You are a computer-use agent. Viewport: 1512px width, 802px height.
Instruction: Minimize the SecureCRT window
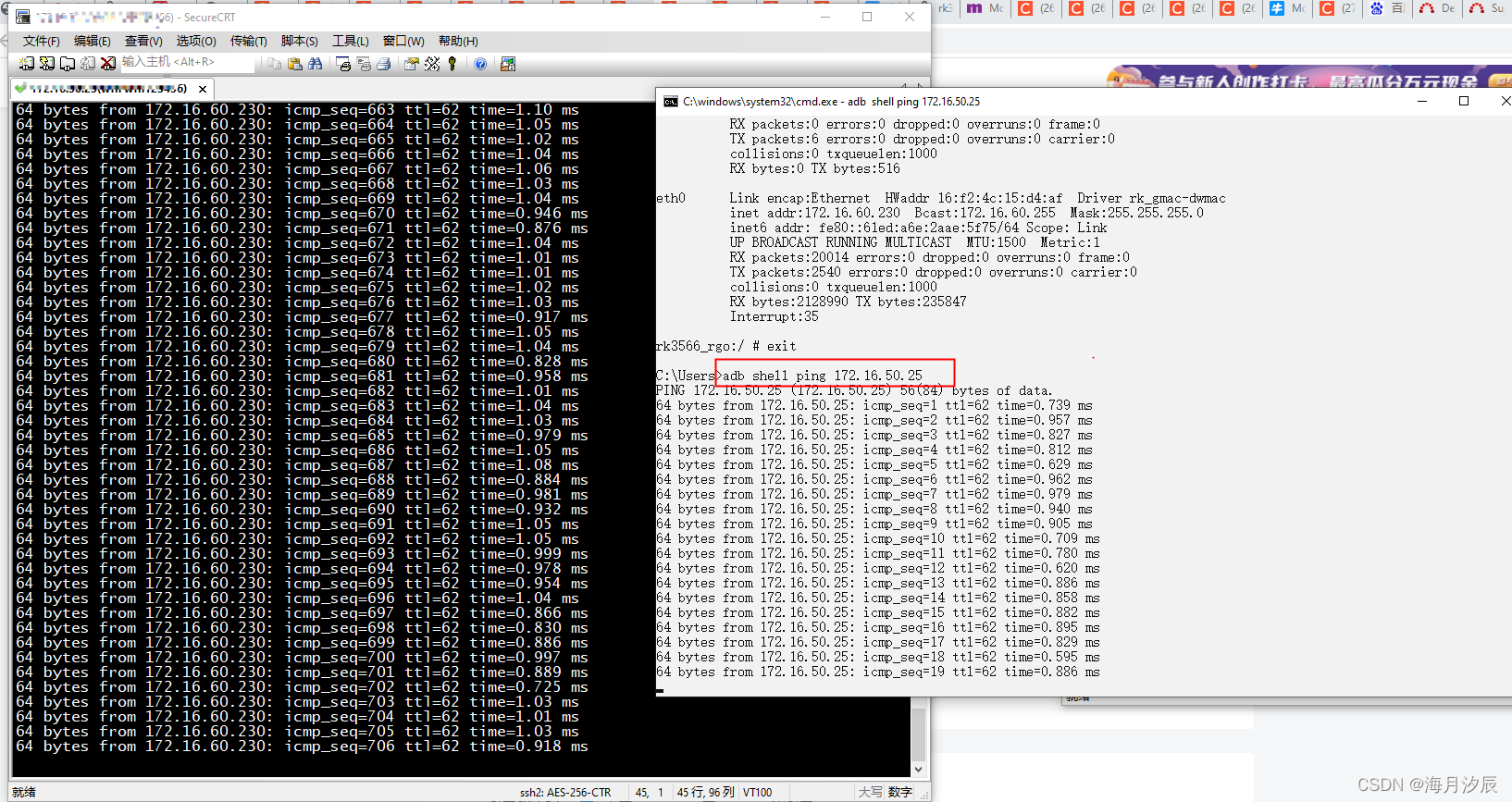pyautogui.click(x=825, y=17)
